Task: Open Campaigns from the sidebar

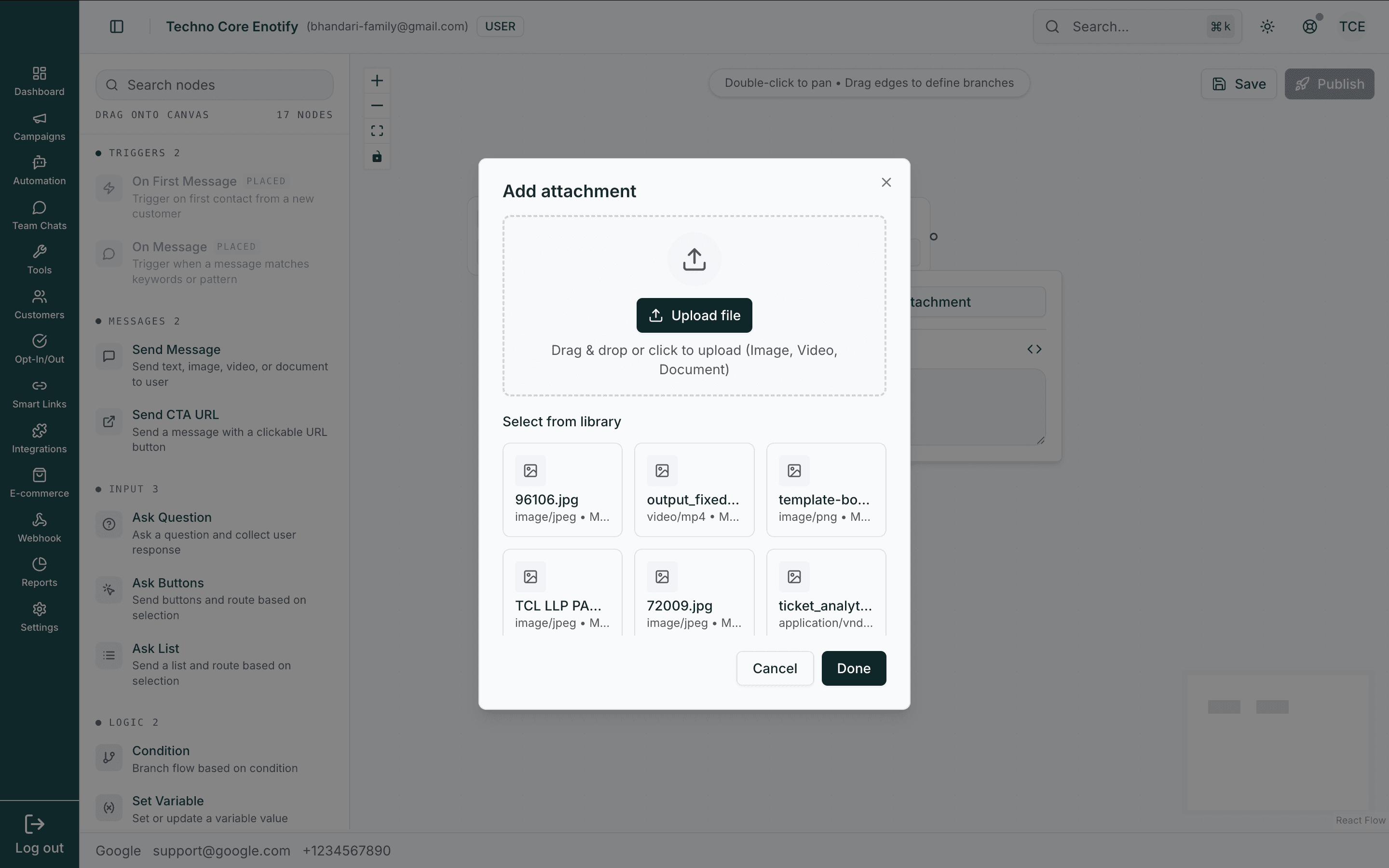Action: click(39, 126)
